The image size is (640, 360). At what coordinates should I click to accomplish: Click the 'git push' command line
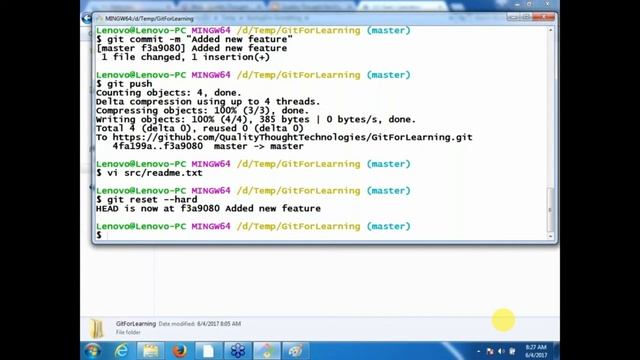[x=124, y=84]
